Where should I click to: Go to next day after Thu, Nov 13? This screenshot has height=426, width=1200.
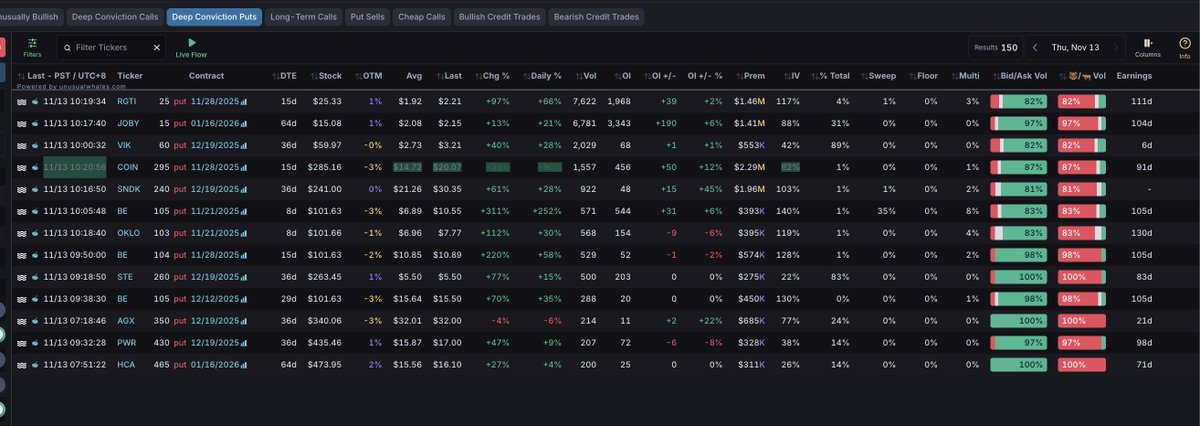pos(1117,47)
